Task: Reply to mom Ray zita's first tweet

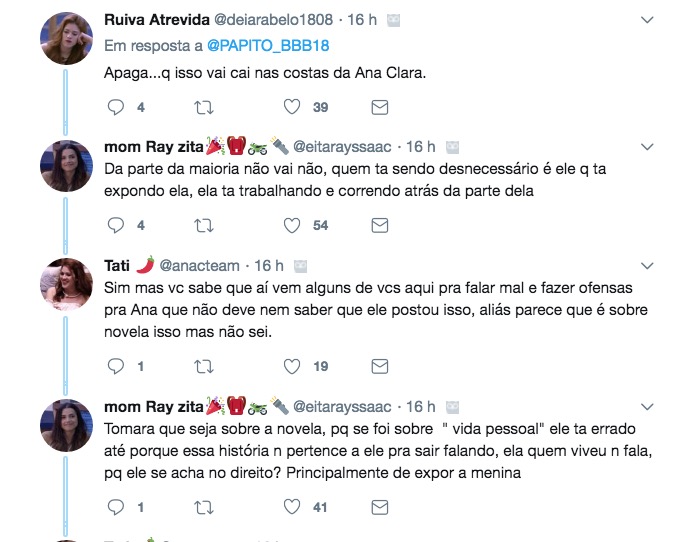Action: (115, 225)
